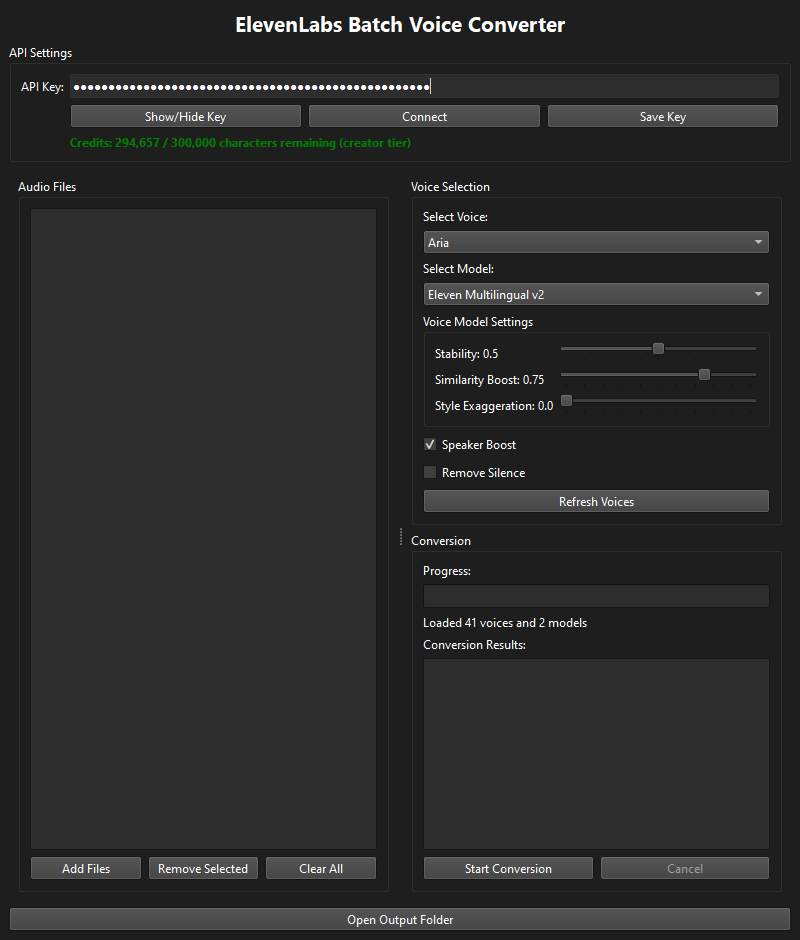Click the Similarity Boost slider handle
This screenshot has height=940, width=800.
click(704, 375)
